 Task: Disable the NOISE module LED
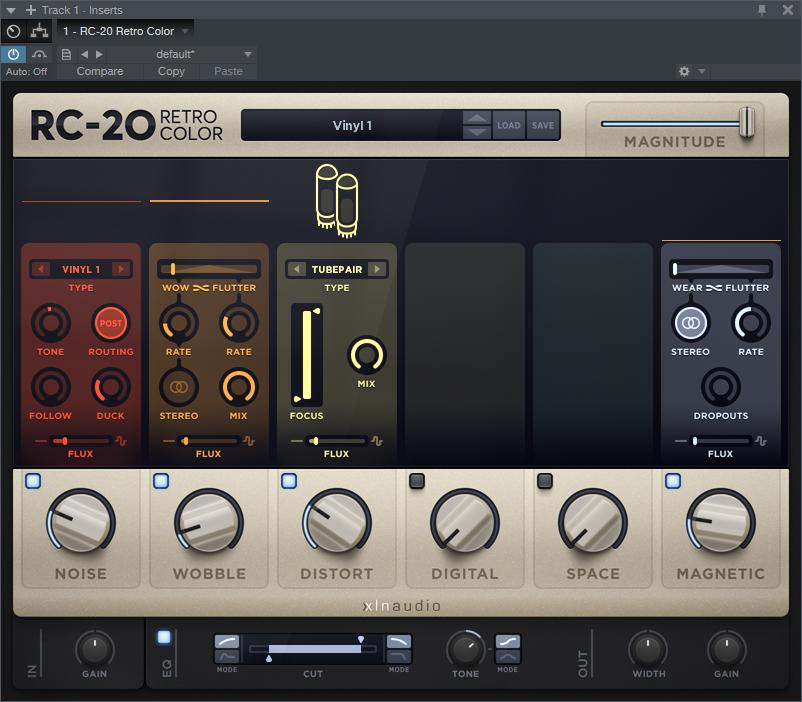[x=33, y=480]
